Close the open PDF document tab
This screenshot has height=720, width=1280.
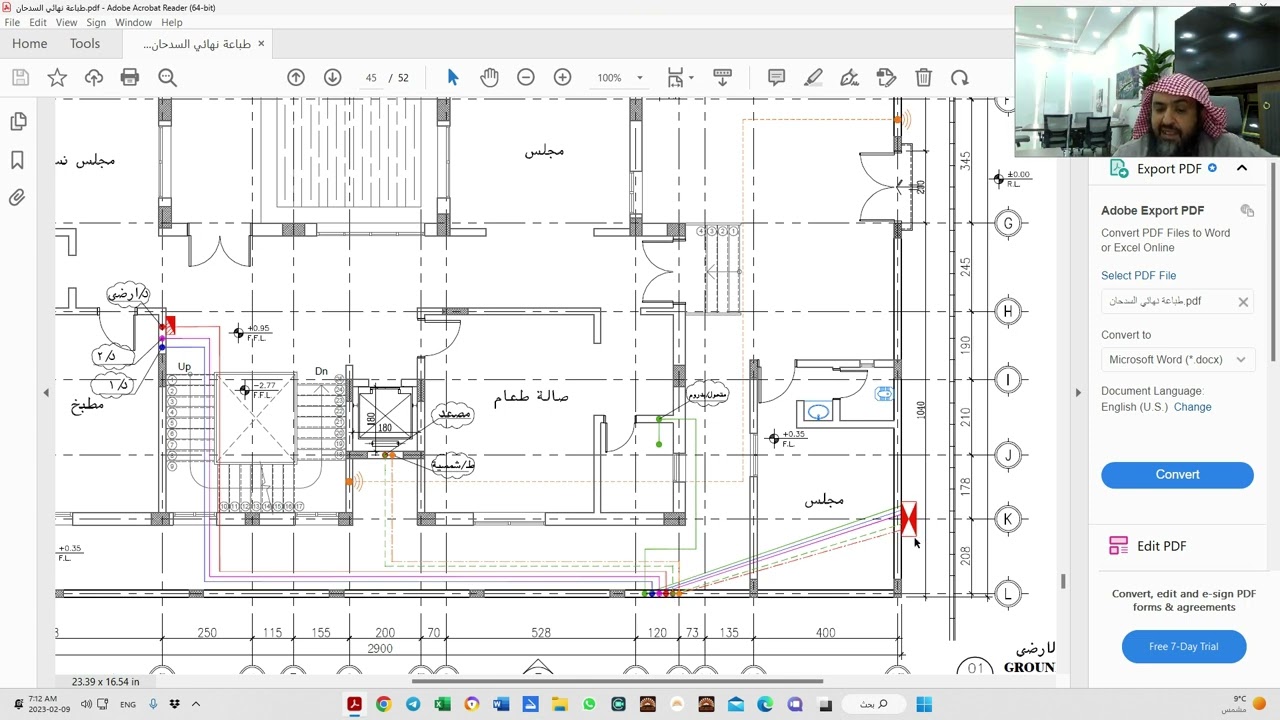(261, 44)
